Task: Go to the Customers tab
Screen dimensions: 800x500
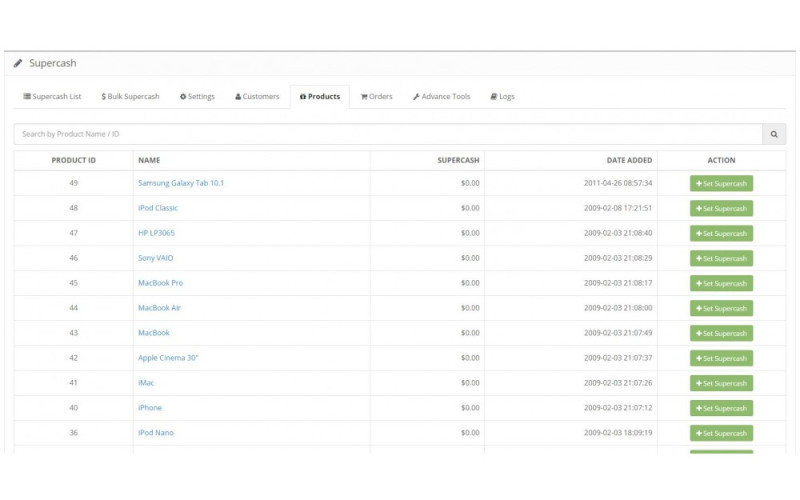Action: click(x=257, y=96)
